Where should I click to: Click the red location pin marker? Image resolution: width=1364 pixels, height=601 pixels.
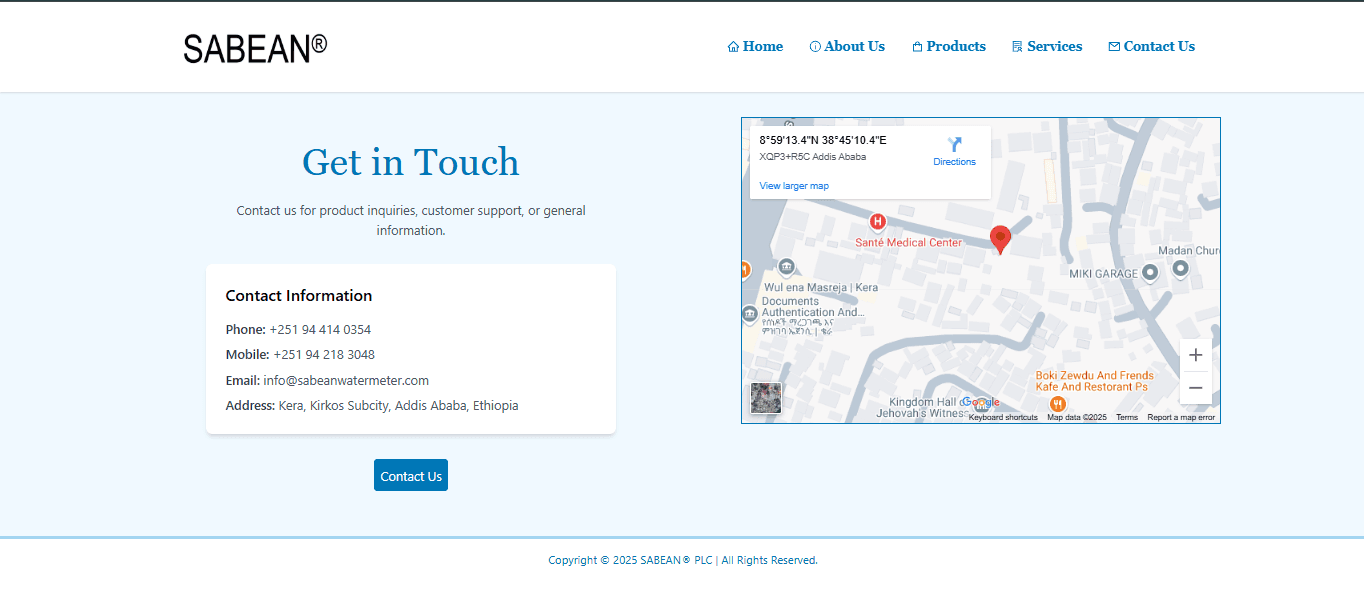click(x=1000, y=240)
